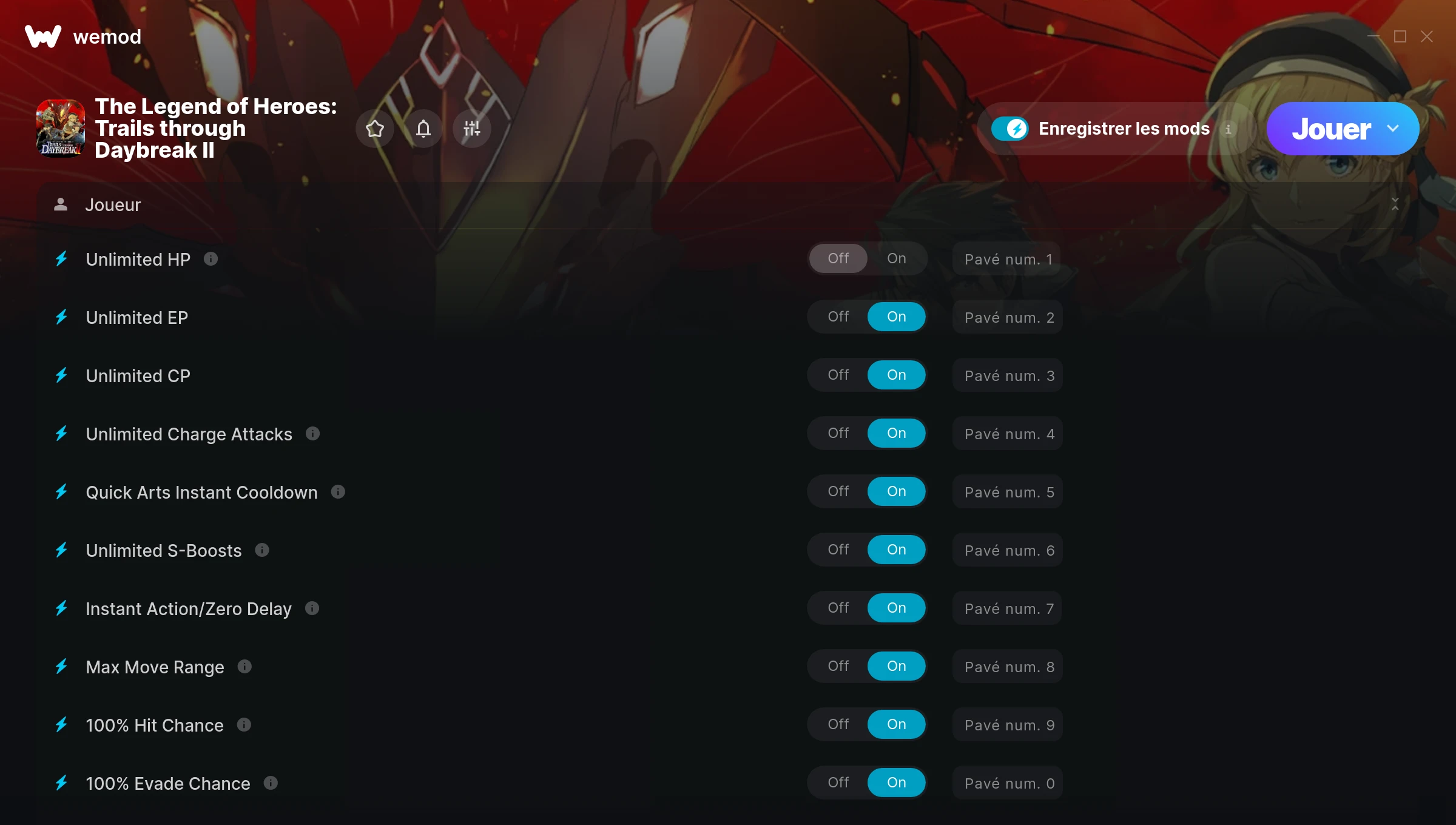Edit the Pavé num. 5 hotkey binding
The height and width of the screenshot is (825, 1456).
pyautogui.click(x=1008, y=492)
